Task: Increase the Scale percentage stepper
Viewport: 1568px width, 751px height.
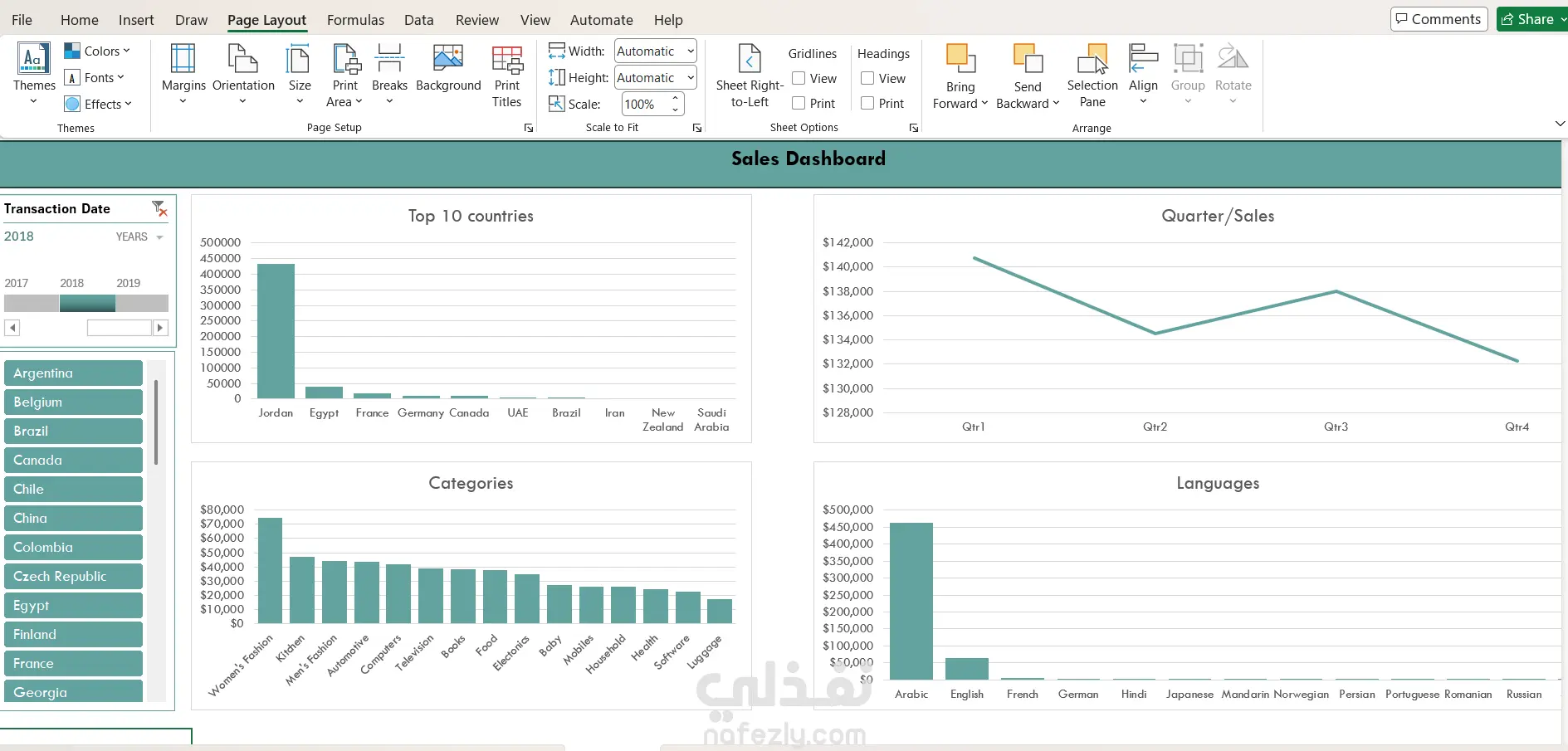Action: [676, 99]
